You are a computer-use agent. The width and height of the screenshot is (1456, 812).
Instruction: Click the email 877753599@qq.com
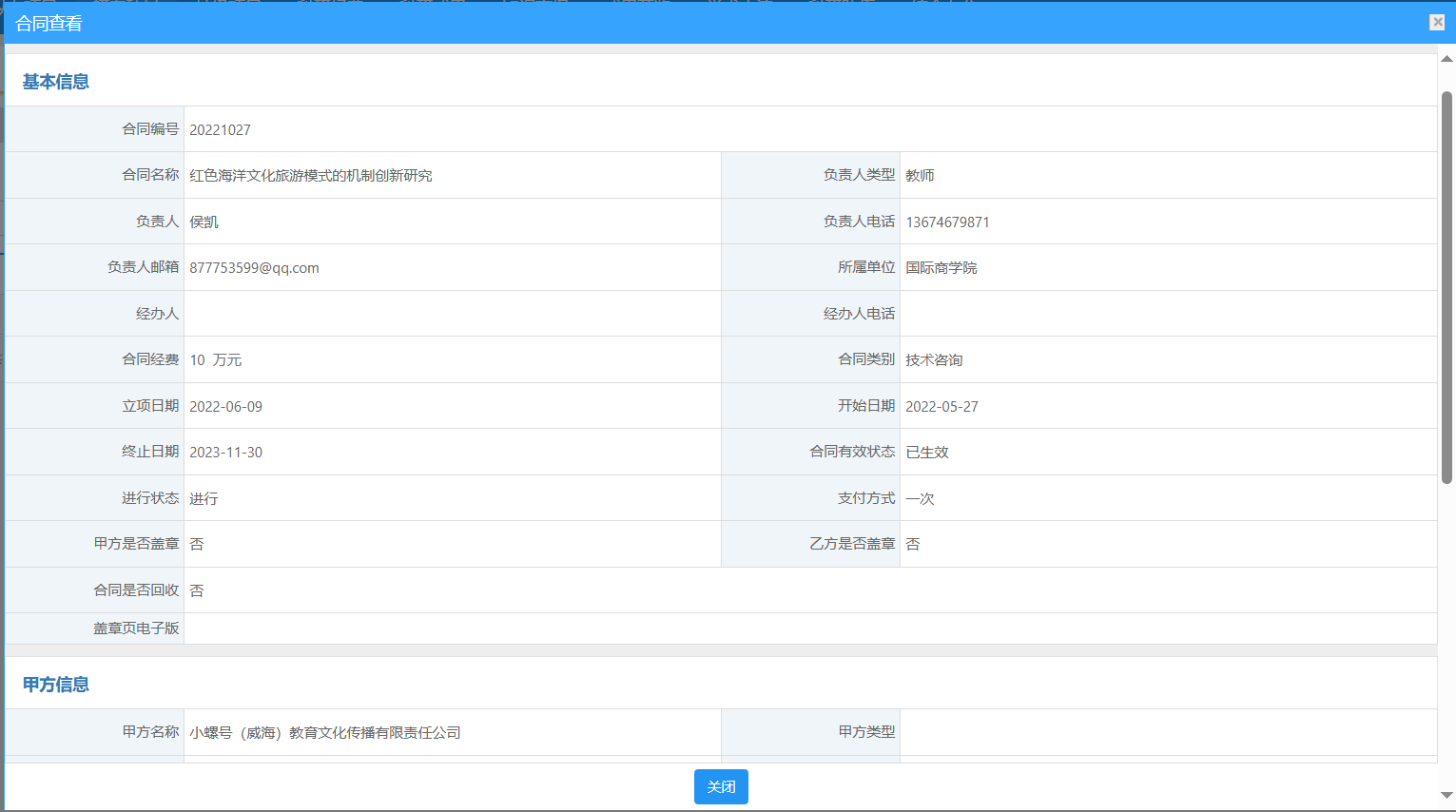(x=254, y=268)
